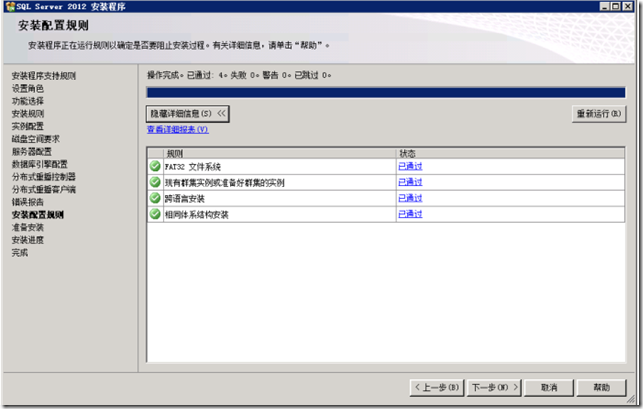The image size is (643, 409).
Task: Select 安装进度 step in sidebar
Action: pos(27,240)
